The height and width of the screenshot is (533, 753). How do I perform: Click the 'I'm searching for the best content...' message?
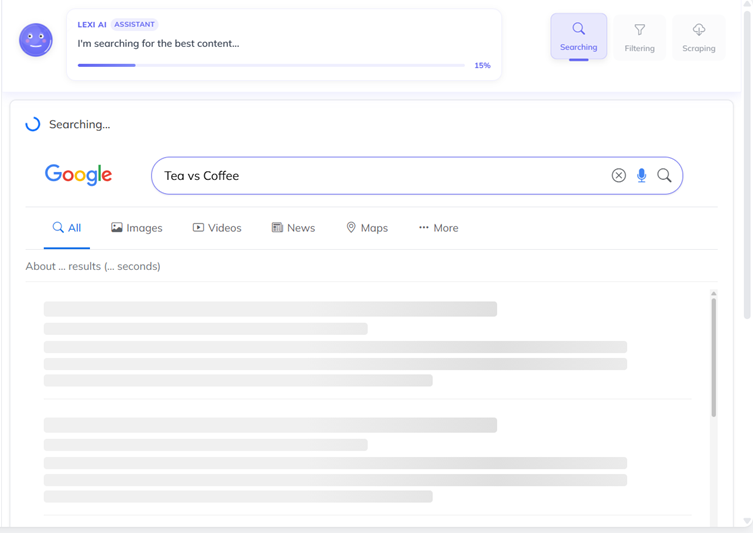point(158,44)
